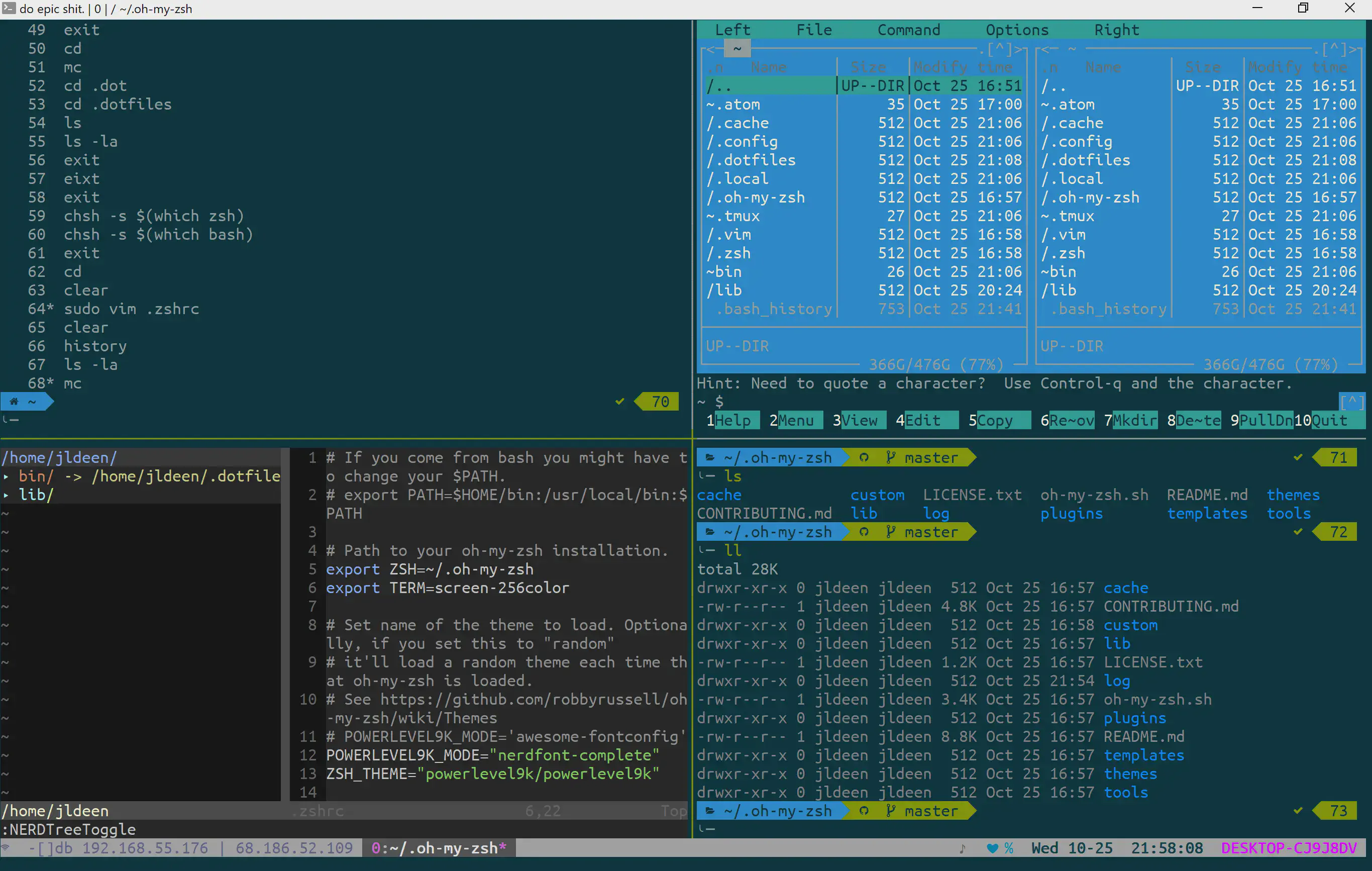
Task: Click the open folder icon in prompt 73
Action: (710, 811)
